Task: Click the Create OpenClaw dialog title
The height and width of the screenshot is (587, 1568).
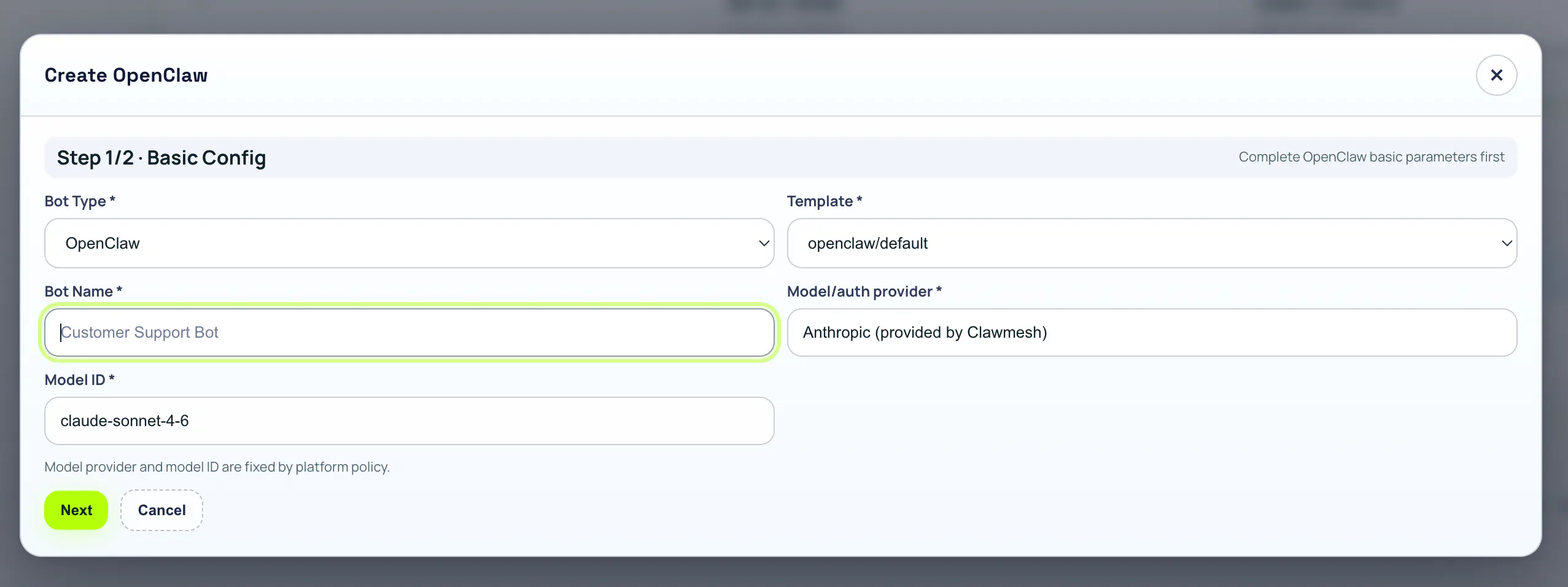Action: click(x=126, y=75)
